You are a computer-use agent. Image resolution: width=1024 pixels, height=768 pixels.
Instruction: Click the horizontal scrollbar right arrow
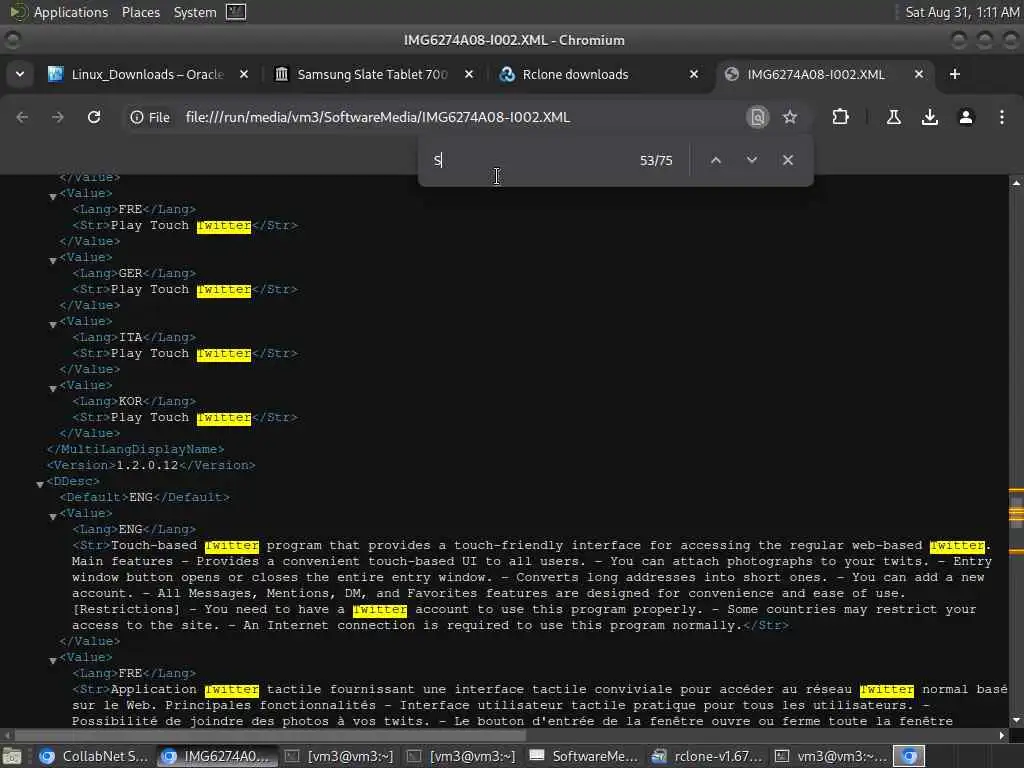[x=1002, y=735]
